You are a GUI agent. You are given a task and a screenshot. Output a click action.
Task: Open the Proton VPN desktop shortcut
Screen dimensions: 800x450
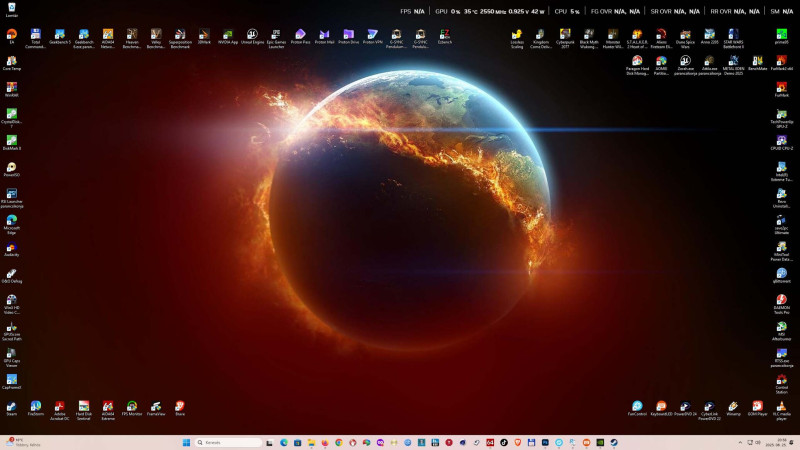tap(372, 34)
